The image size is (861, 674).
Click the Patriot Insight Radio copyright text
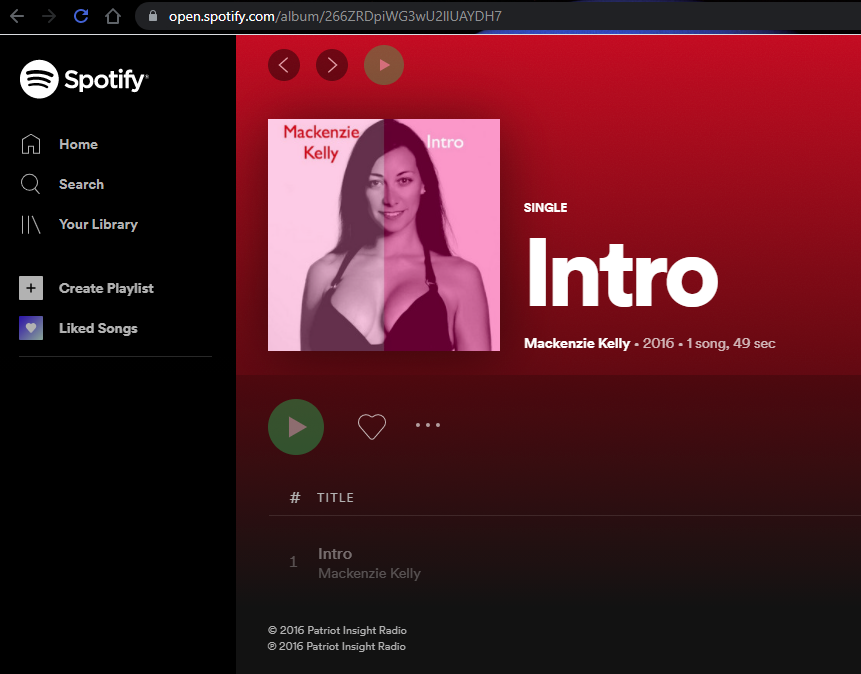pos(337,630)
